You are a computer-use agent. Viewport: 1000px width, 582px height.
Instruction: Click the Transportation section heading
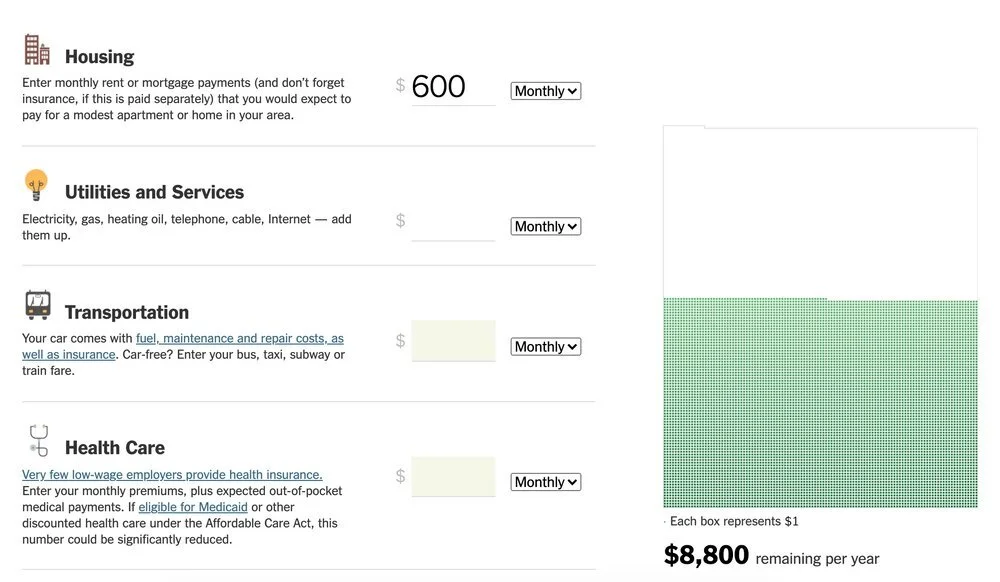(x=127, y=312)
